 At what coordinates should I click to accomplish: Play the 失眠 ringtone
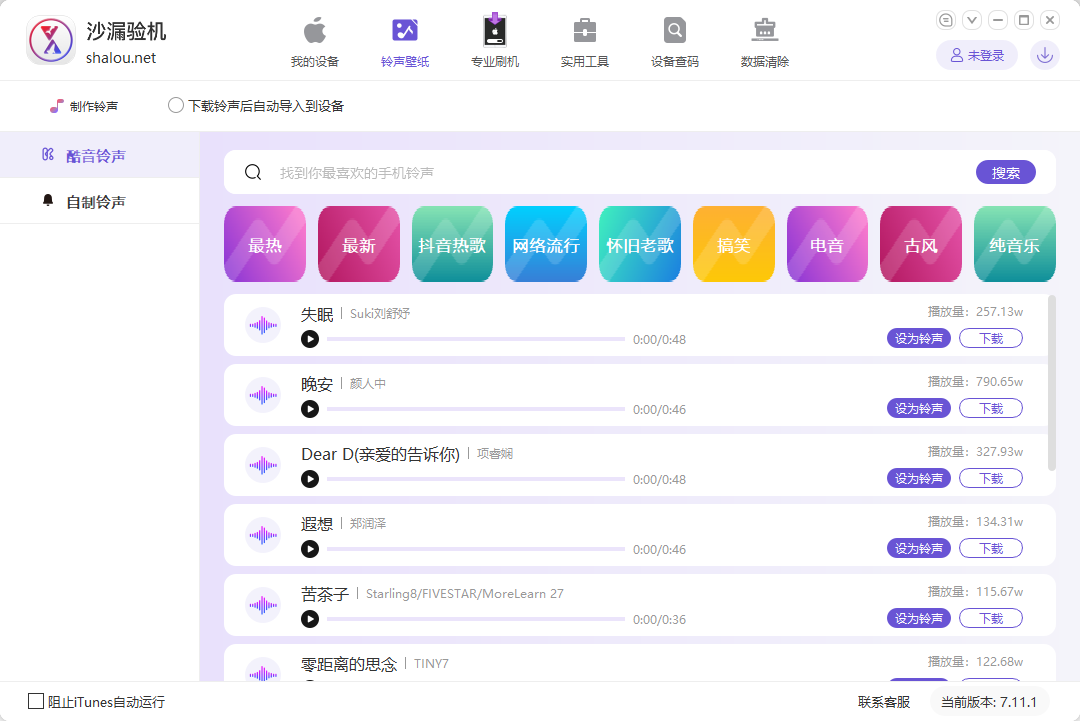[310, 339]
